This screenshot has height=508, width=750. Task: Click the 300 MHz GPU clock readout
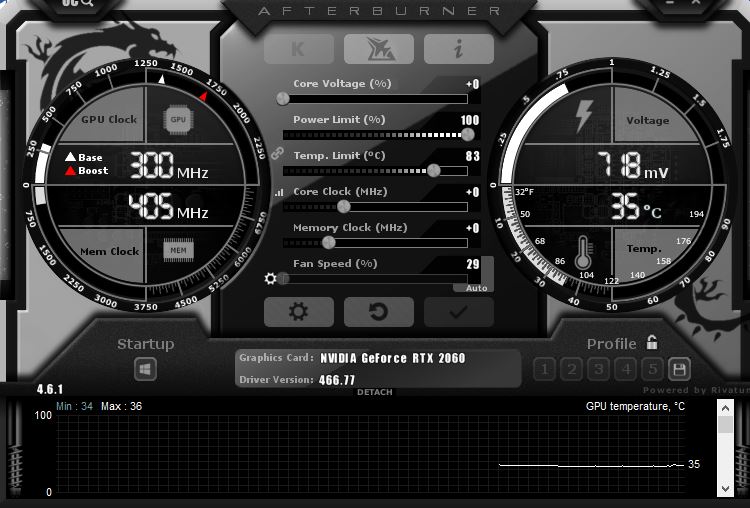click(169, 166)
